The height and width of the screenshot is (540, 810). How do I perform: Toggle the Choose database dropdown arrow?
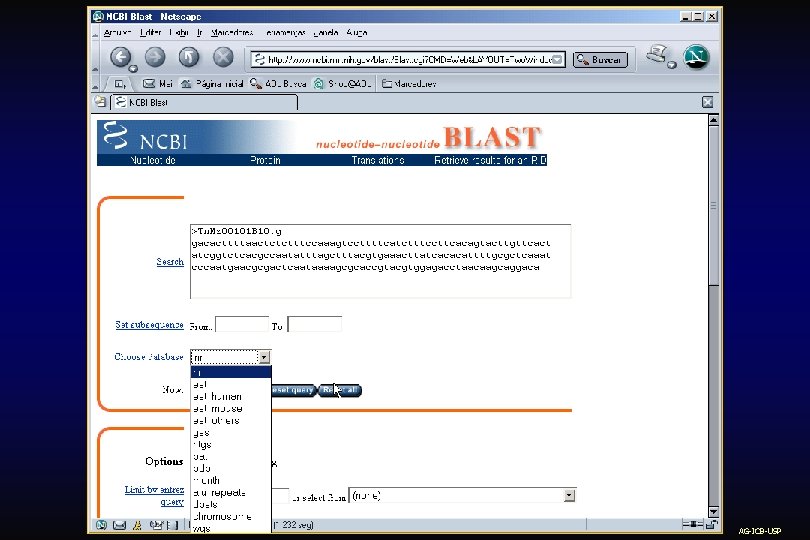[x=264, y=357]
